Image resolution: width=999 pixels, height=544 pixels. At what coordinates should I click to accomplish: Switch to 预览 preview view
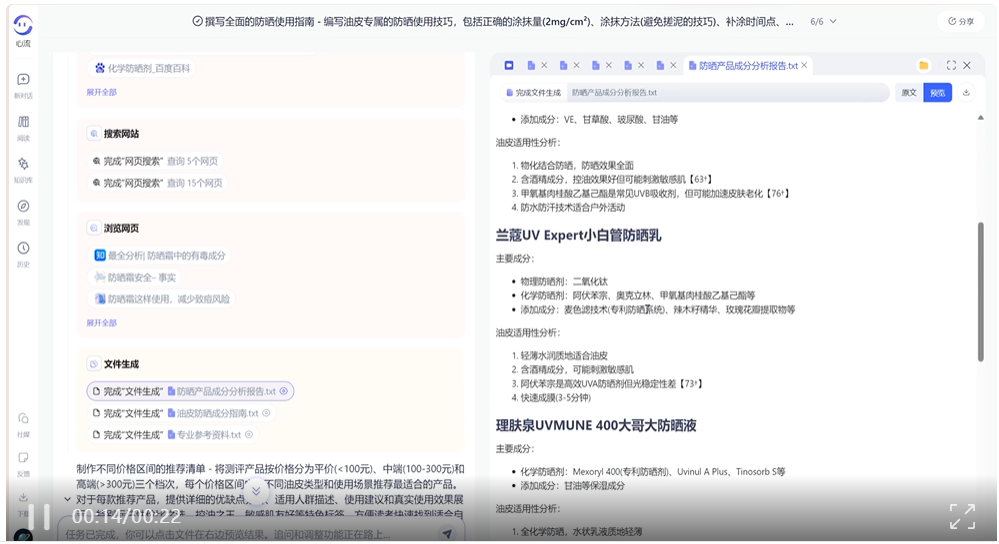pyautogui.click(x=937, y=93)
